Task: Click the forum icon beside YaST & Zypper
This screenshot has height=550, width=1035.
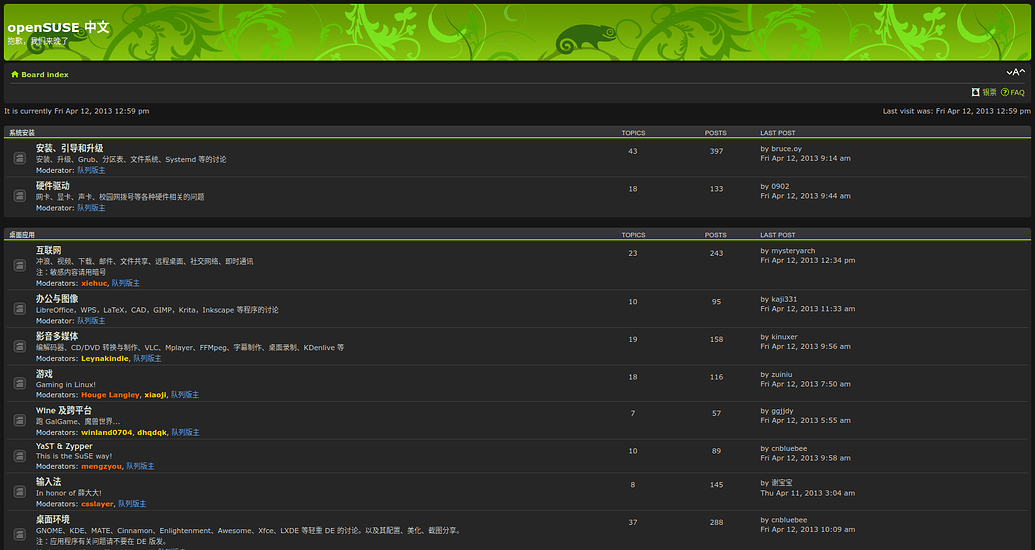Action: pyautogui.click(x=20, y=456)
